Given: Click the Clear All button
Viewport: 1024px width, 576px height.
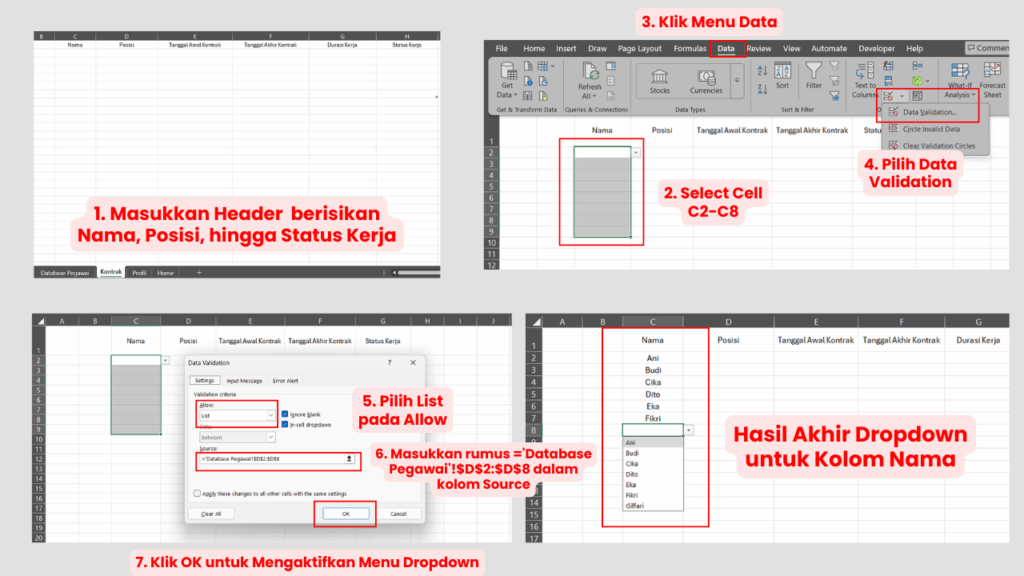Looking at the screenshot, I should (x=211, y=513).
